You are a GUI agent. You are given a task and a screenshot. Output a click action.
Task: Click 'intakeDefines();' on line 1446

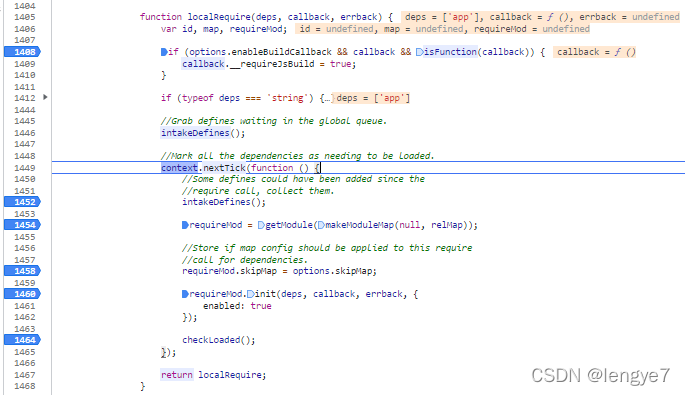point(203,133)
